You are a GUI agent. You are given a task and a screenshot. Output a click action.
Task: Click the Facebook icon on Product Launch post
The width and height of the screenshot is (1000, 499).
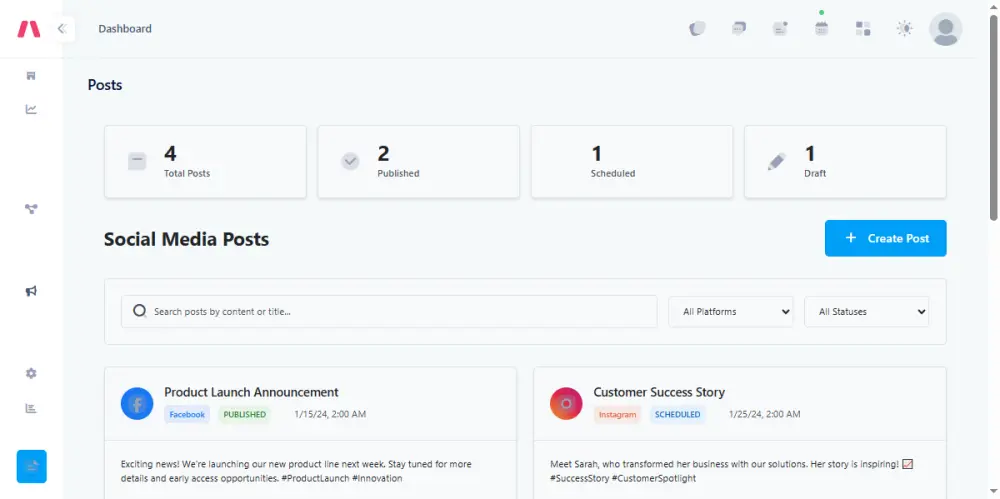137,404
